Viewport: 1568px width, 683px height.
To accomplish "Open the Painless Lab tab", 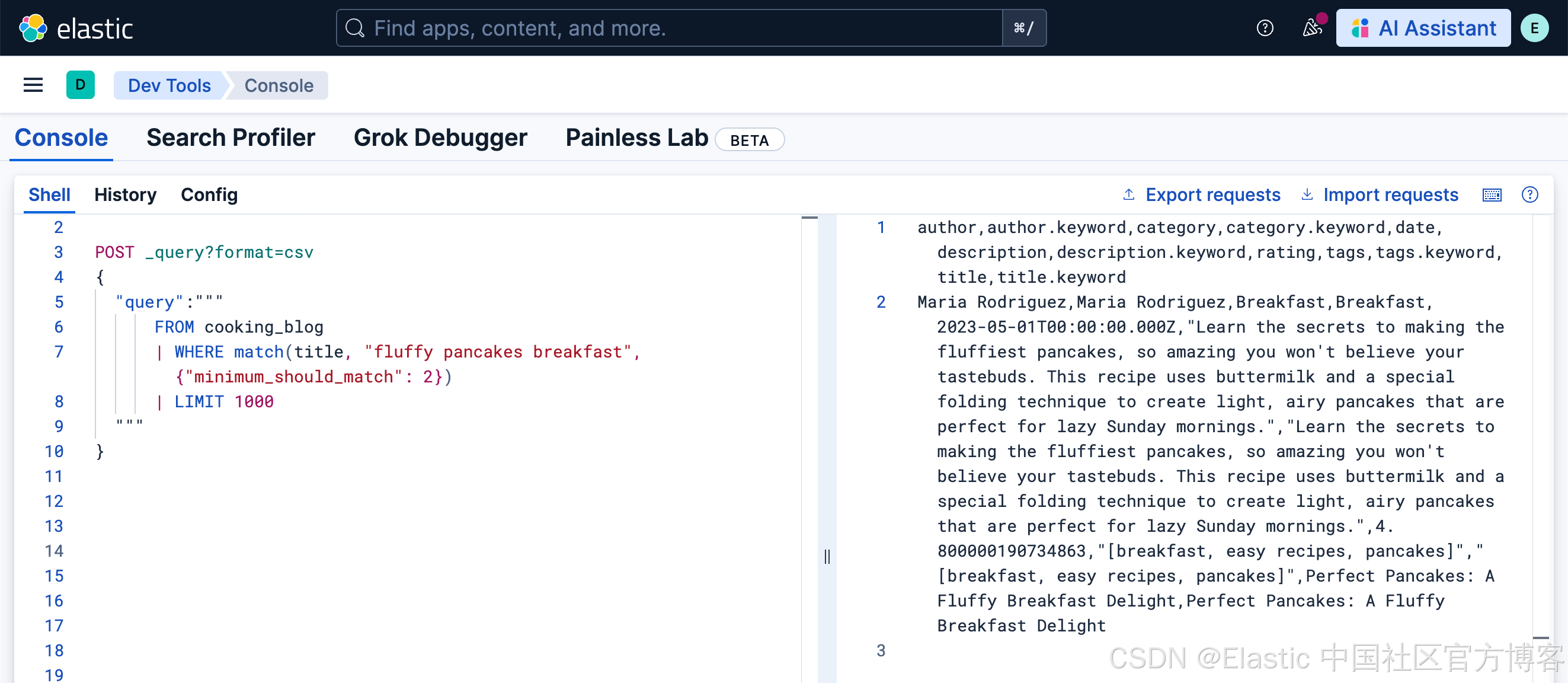I will [x=636, y=138].
